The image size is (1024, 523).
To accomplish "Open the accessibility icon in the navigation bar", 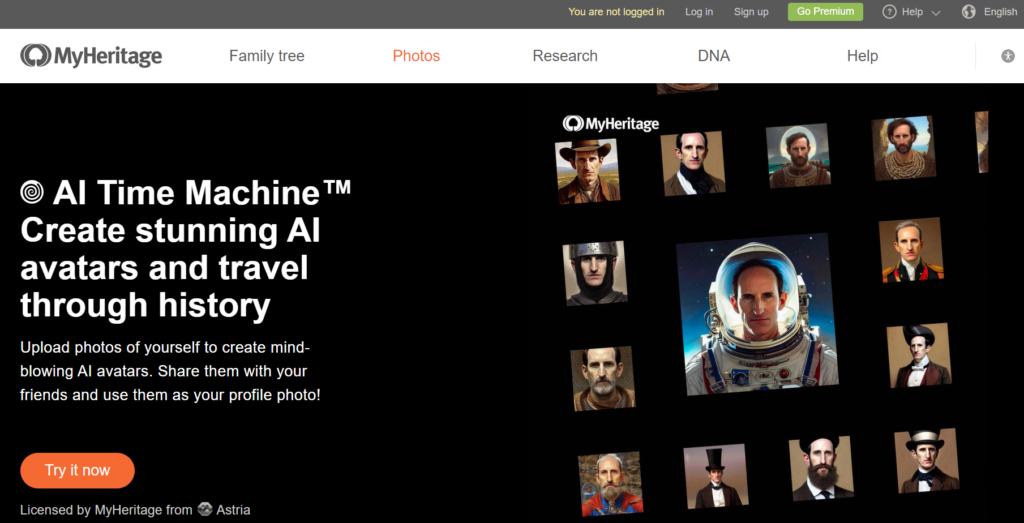I will coord(1008,56).
